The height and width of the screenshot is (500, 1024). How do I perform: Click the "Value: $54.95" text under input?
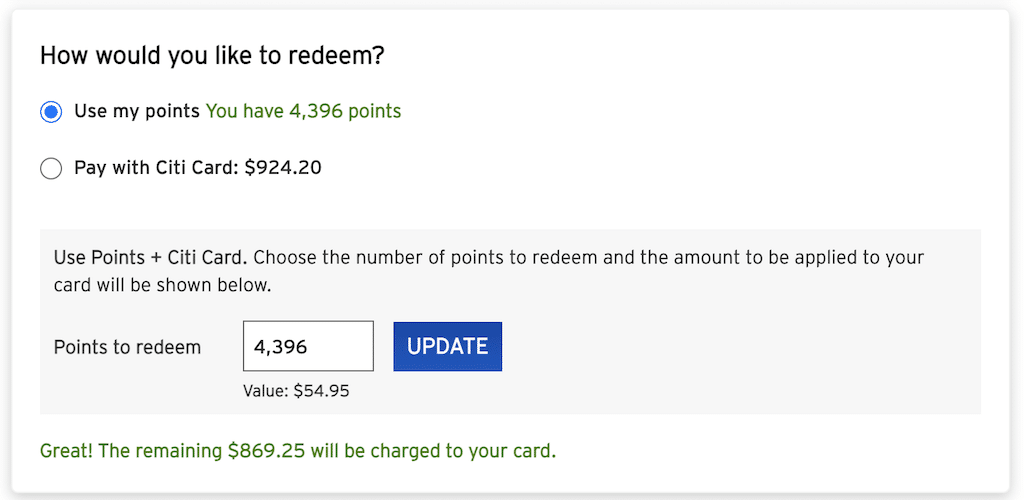[296, 391]
